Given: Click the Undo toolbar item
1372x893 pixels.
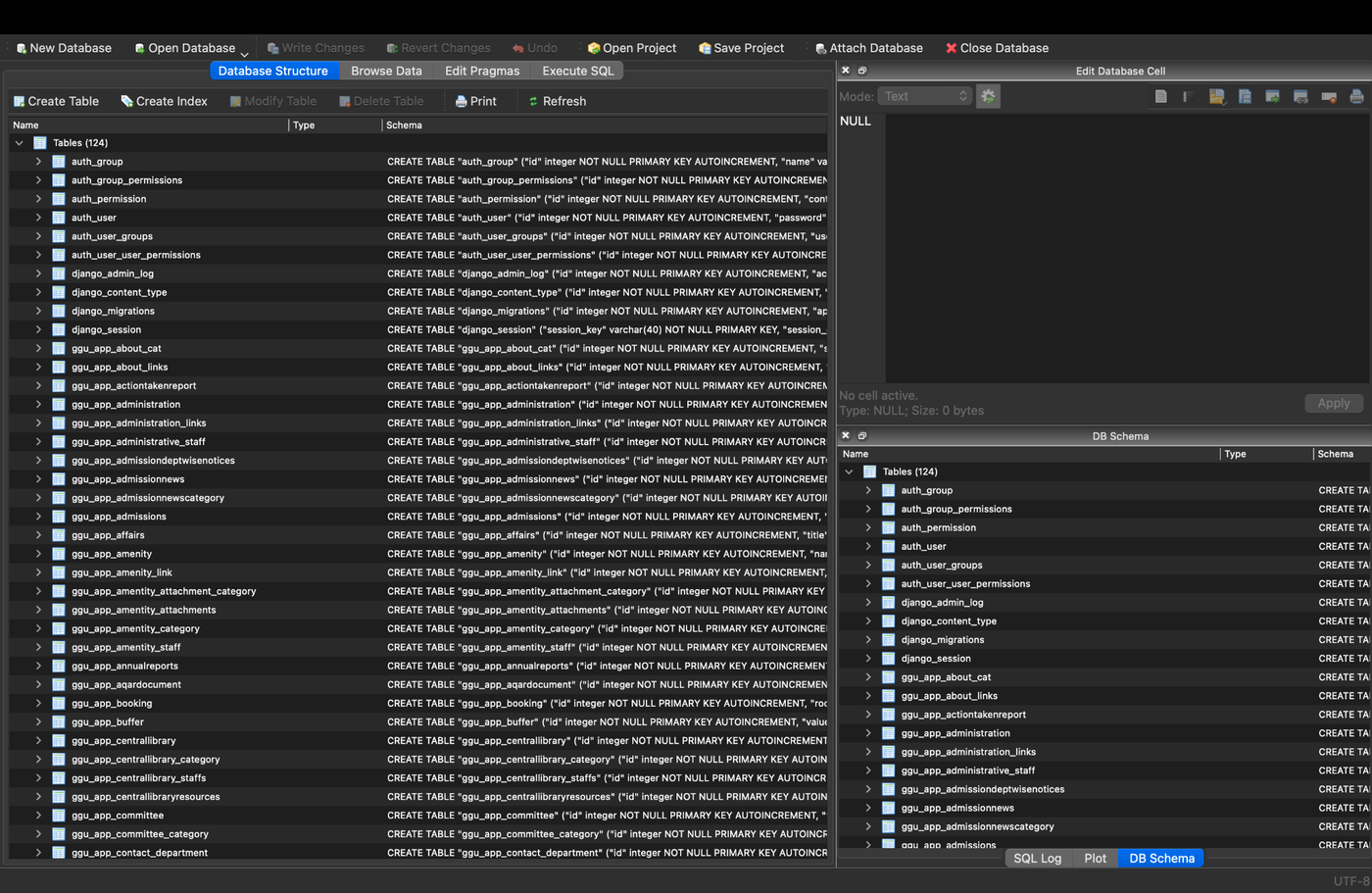Looking at the screenshot, I should [x=535, y=48].
